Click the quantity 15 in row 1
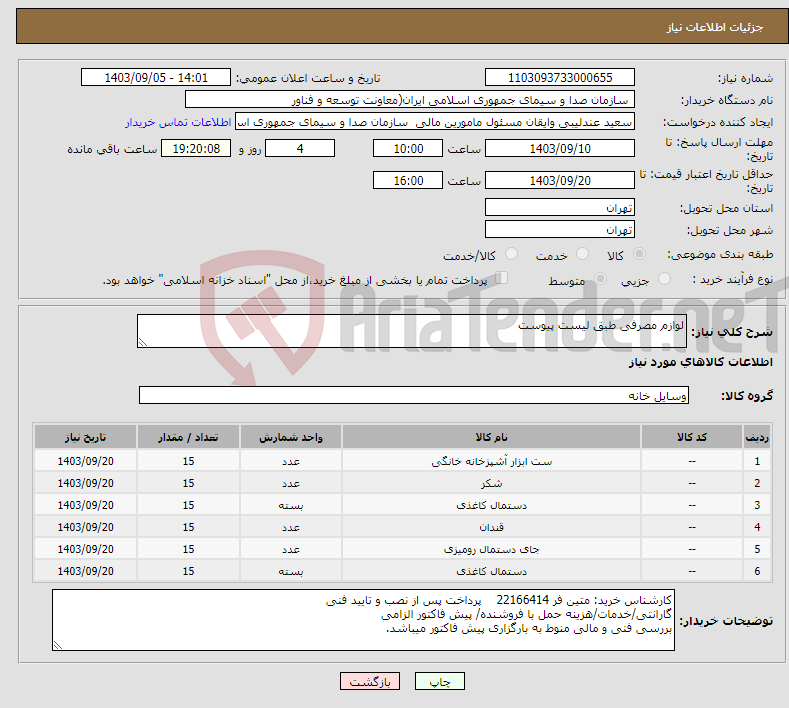This screenshot has height=708, width=789. pos(188,461)
